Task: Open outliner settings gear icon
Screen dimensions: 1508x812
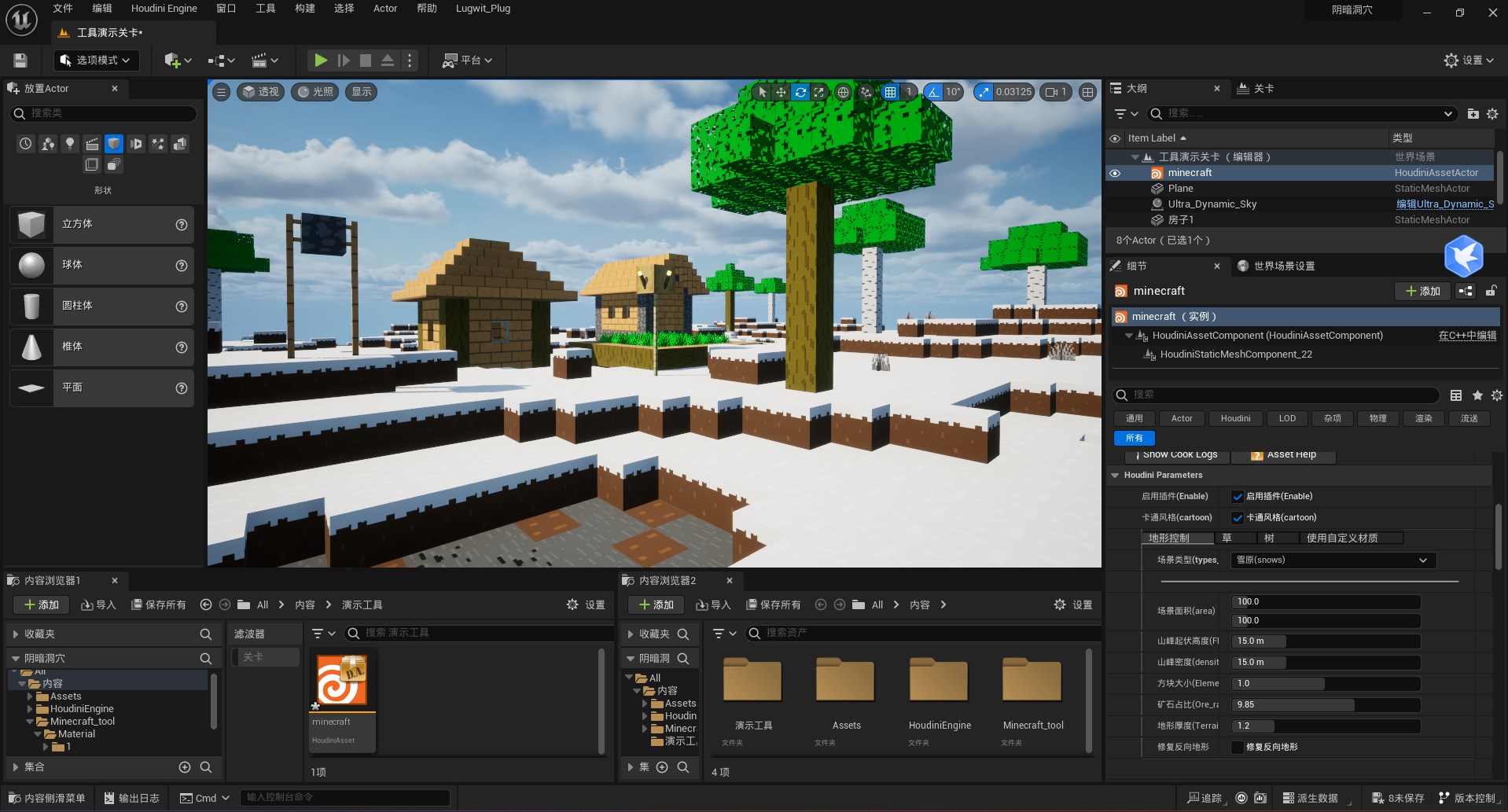Action: click(x=1492, y=114)
